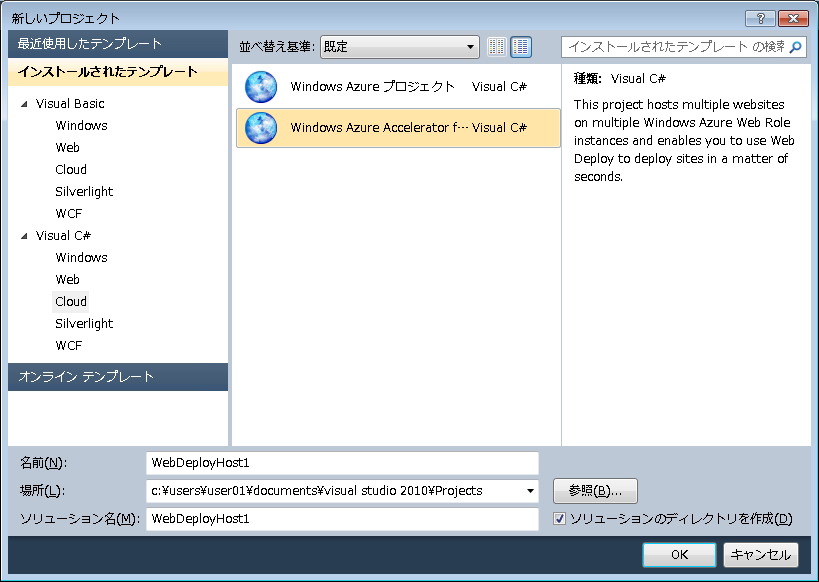Click the Windows Azure Accelerator globe icon
Viewport: 819px width, 582px height.
pyautogui.click(x=261, y=127)
